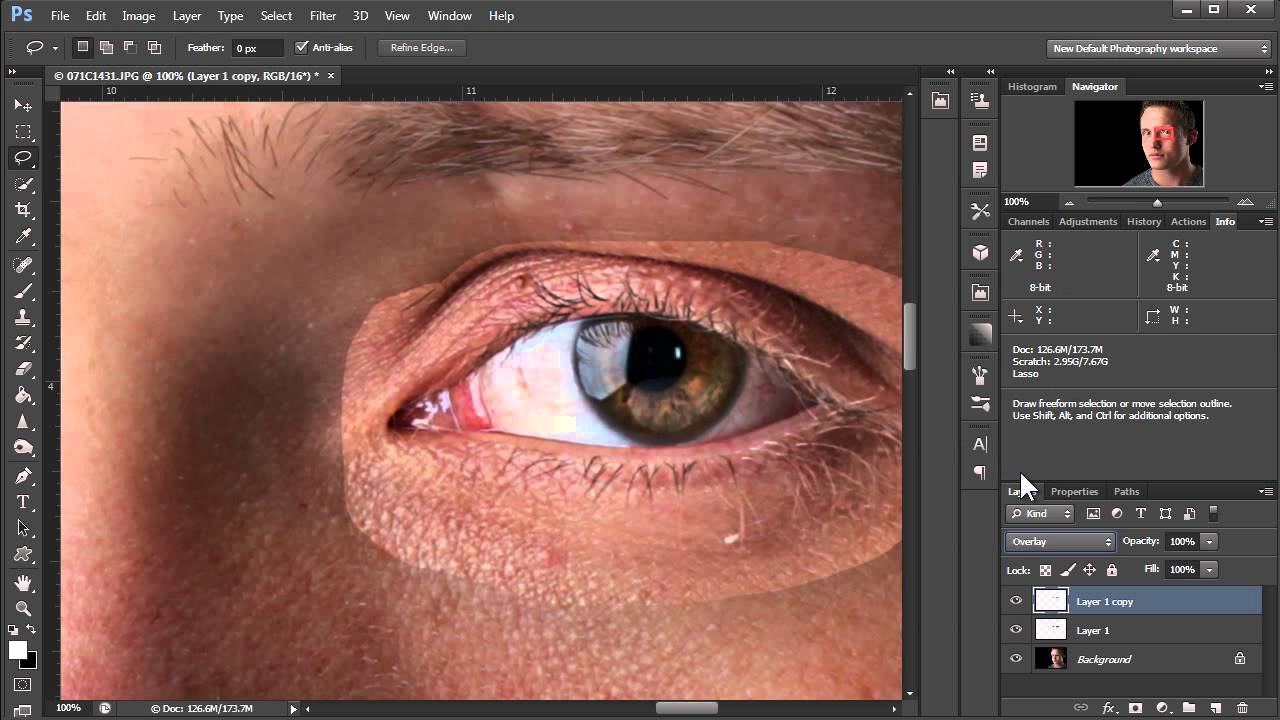Select the Path Selection tool
This screenshot has width=1280, height=720.
point(23,528)
